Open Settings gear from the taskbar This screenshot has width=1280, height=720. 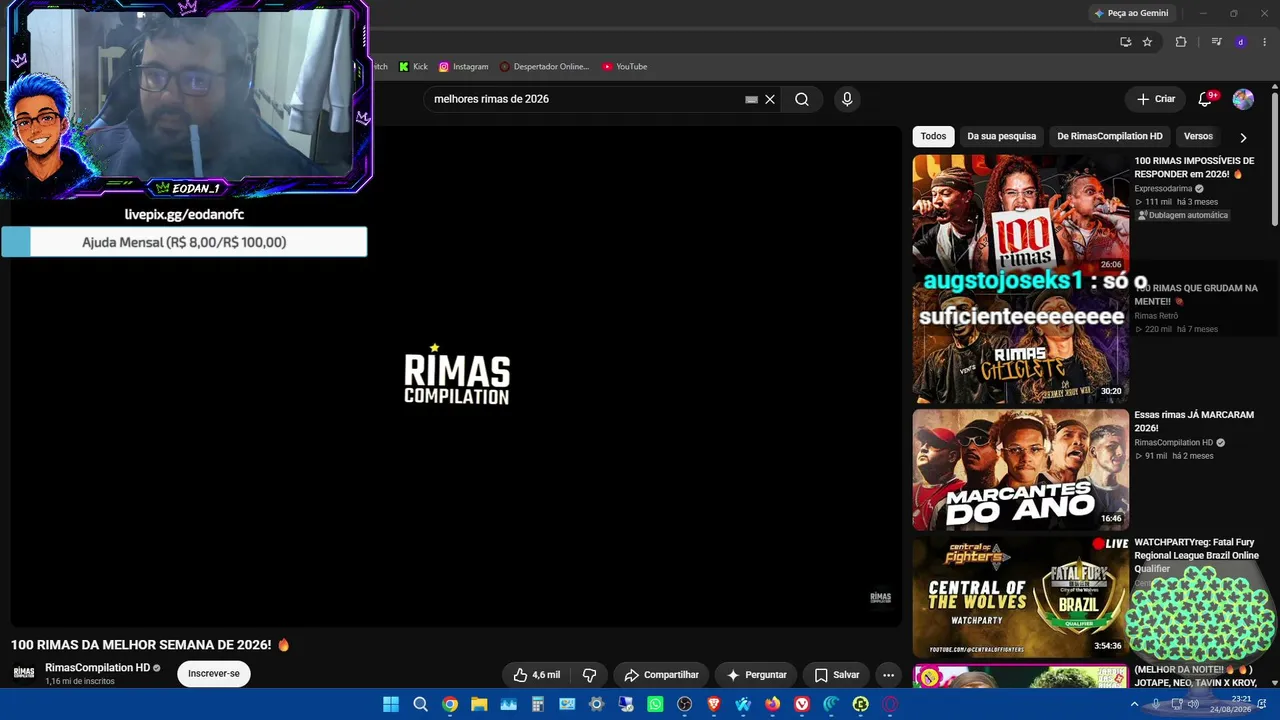tap(597, 704)
